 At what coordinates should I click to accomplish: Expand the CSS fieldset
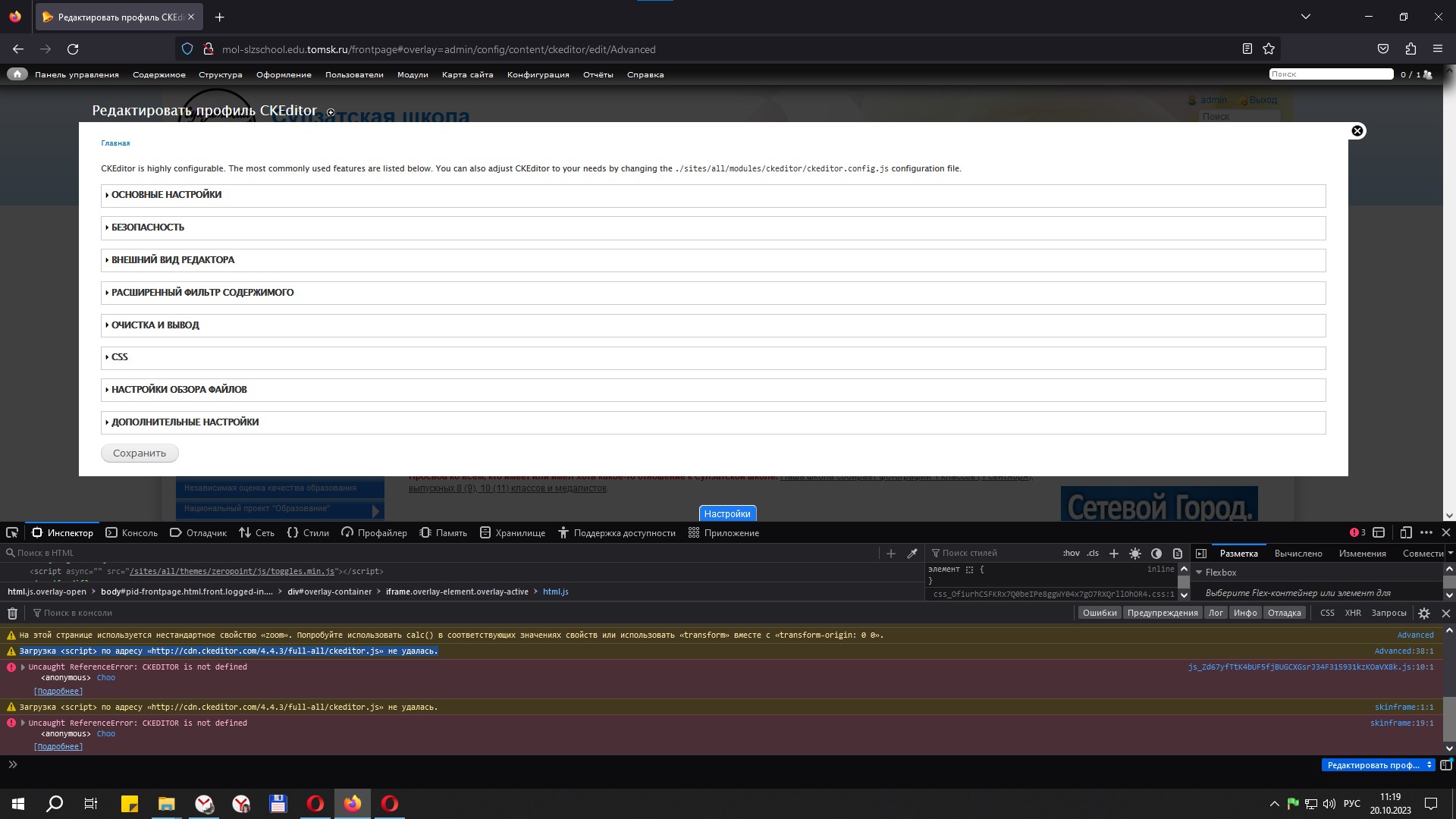119,357
